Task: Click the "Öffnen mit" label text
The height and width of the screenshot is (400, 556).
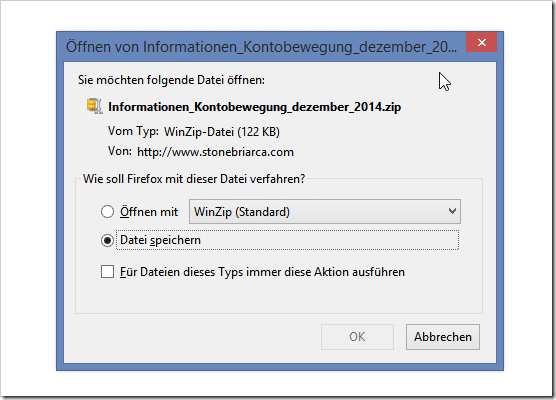Action: pos(149,212)
